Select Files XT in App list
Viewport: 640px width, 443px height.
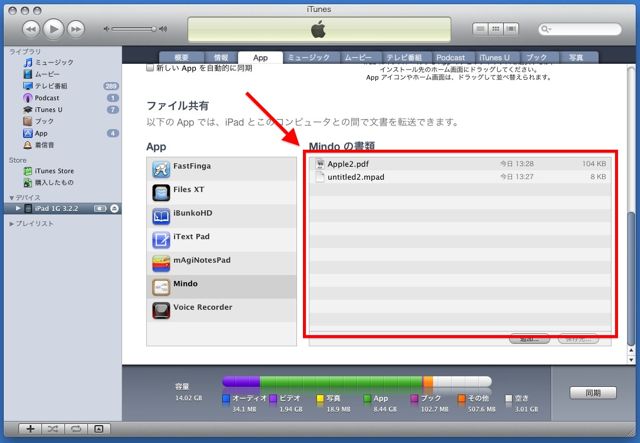tap(222, 193)
